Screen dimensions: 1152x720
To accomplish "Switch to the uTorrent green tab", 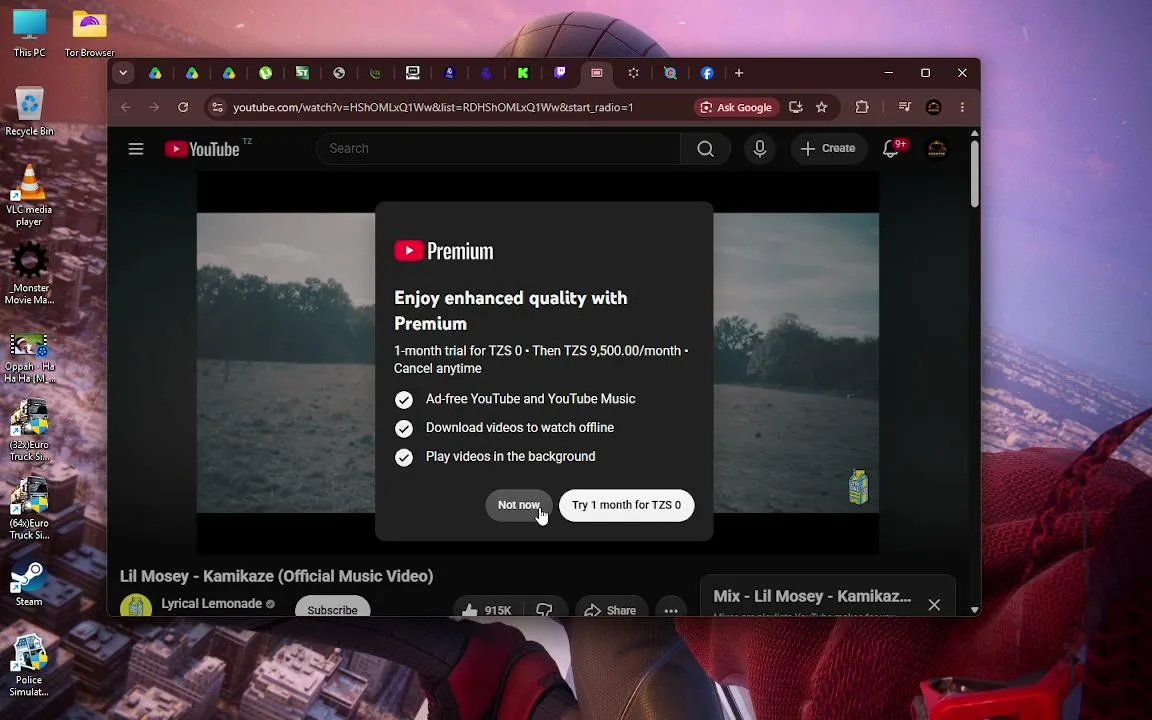I will 266,73.
